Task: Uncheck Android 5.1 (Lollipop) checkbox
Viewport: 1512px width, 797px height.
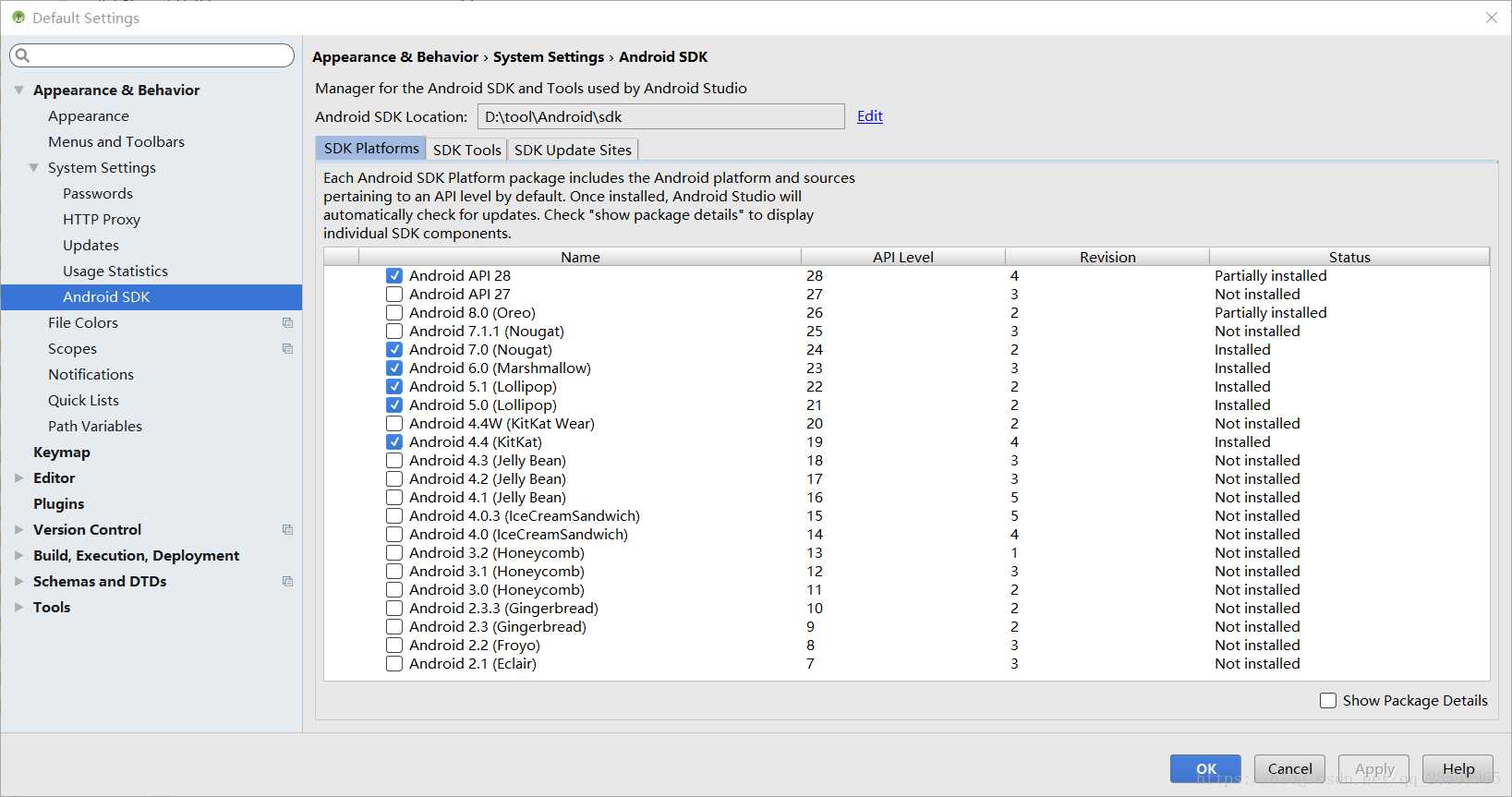Action: 394,386
